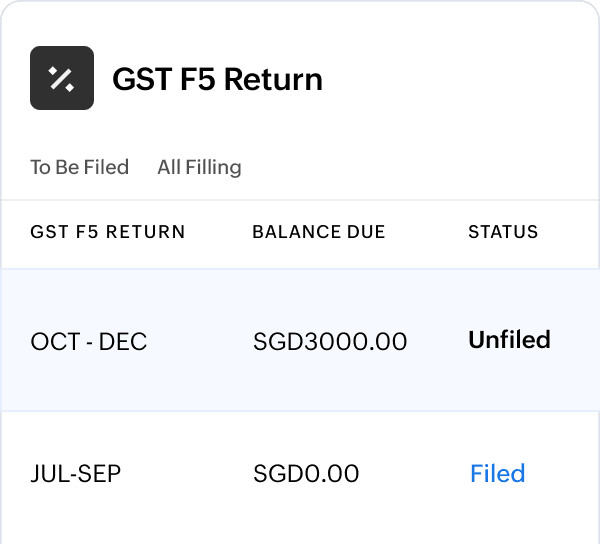Select the Unfiled status text
The image size is (600, 544).
(509, 340)
